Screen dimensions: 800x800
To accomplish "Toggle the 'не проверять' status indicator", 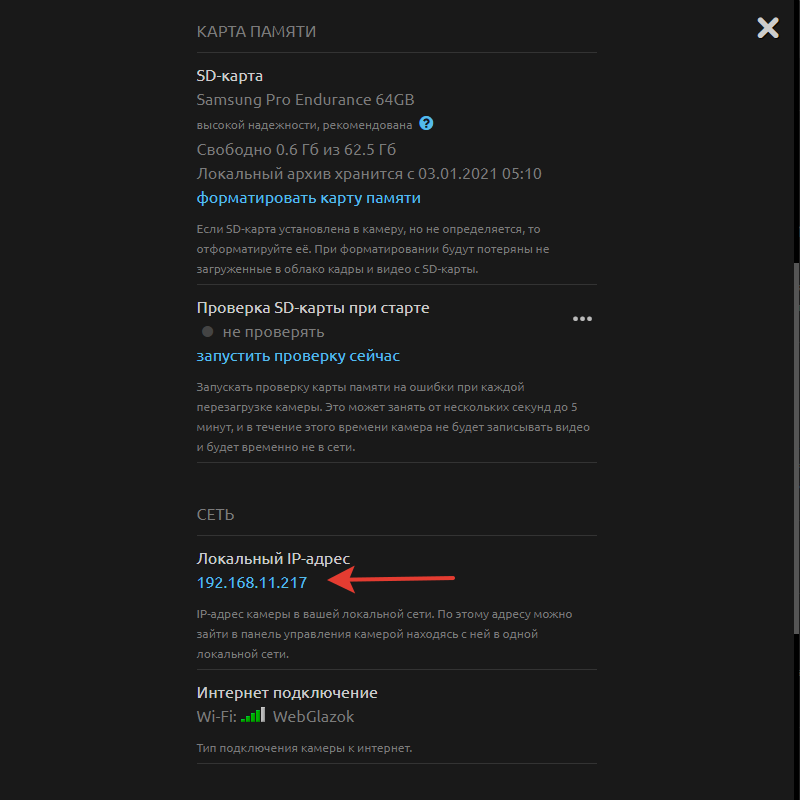I will tap(207, 332).
